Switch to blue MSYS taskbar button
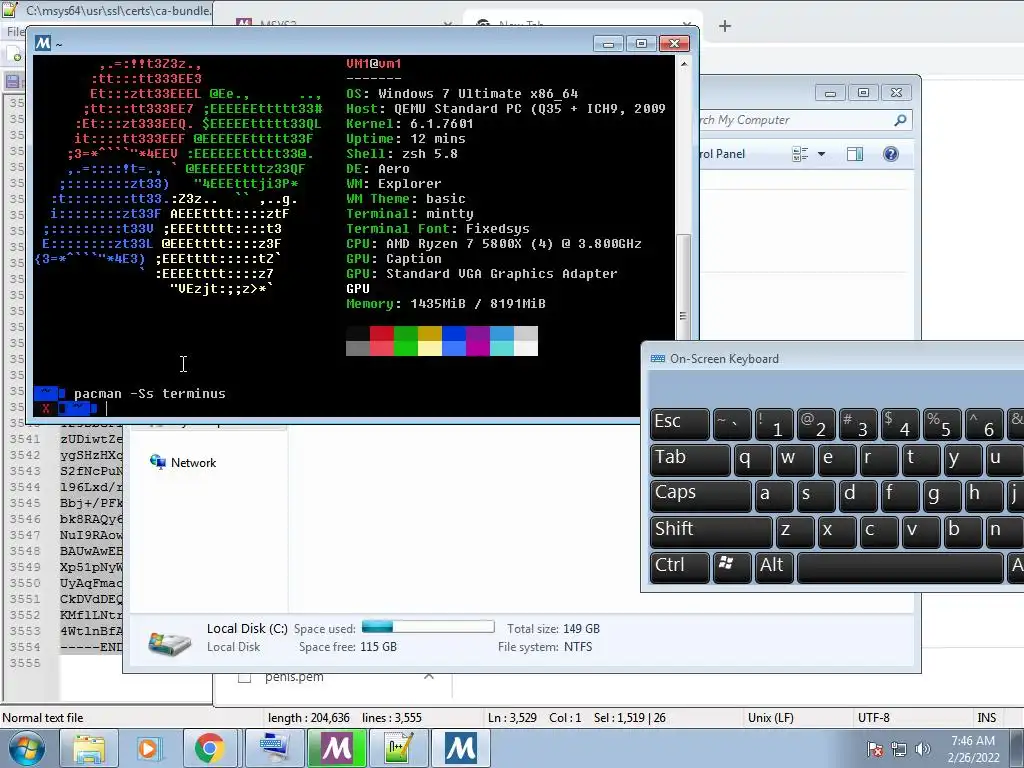 pyautogui.click(x=460, y=748)
